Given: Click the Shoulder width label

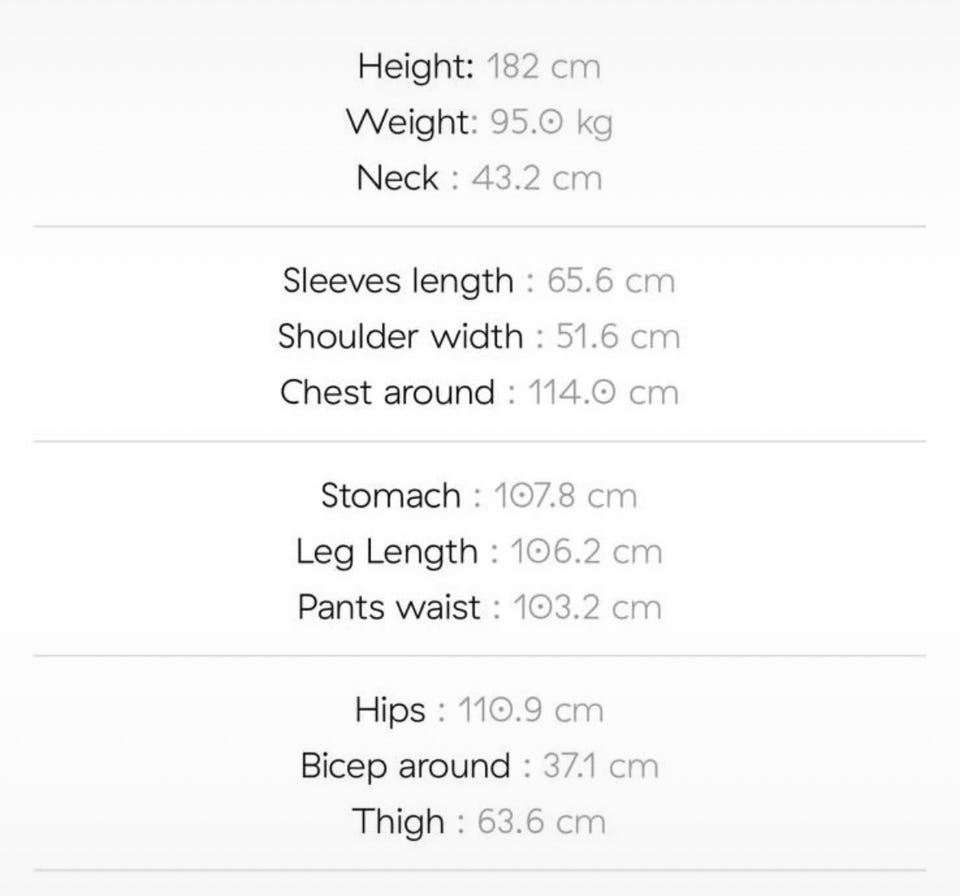Looking at the screenshot, I should pos(400,336).
